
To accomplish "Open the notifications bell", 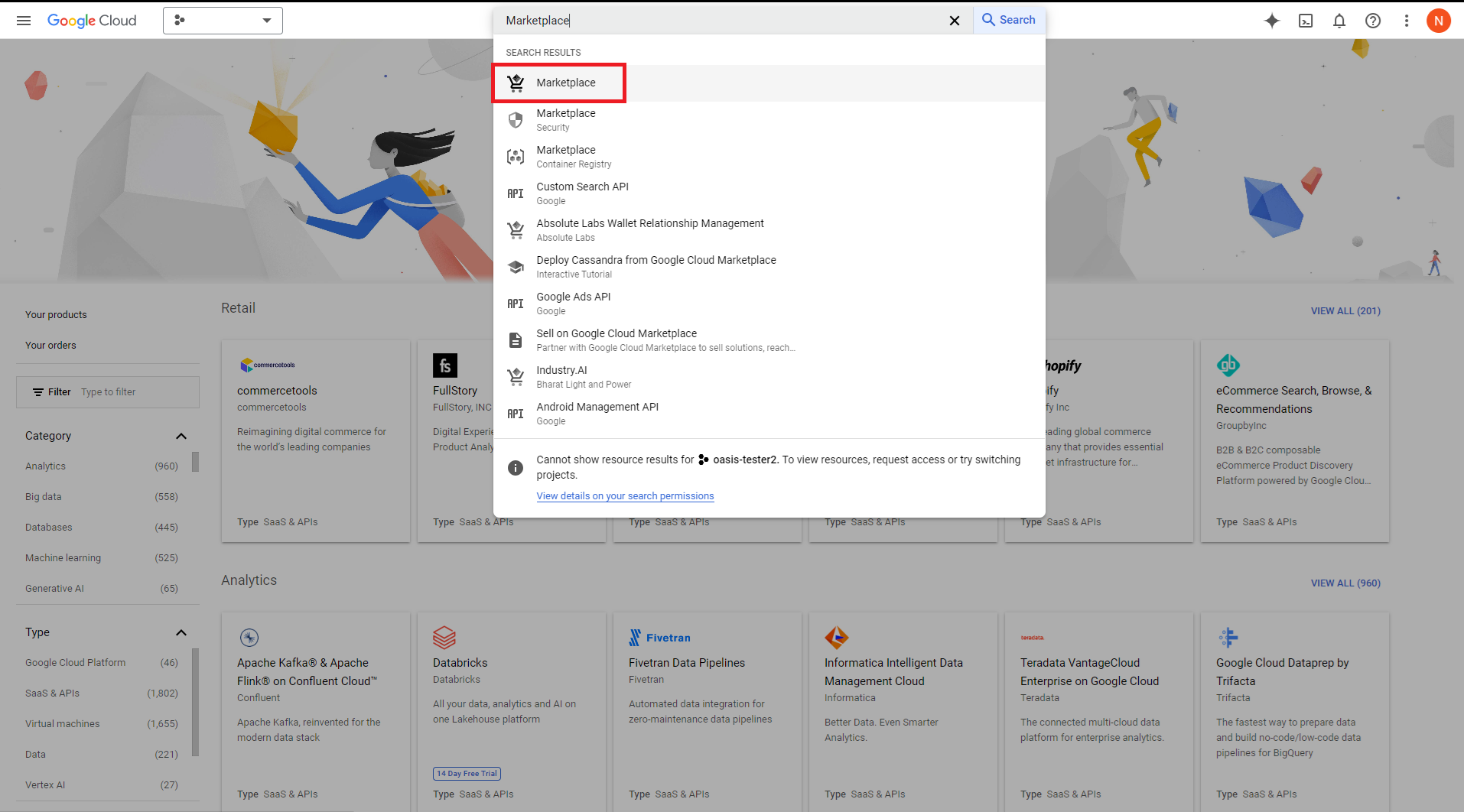I will click(1339, 21).
